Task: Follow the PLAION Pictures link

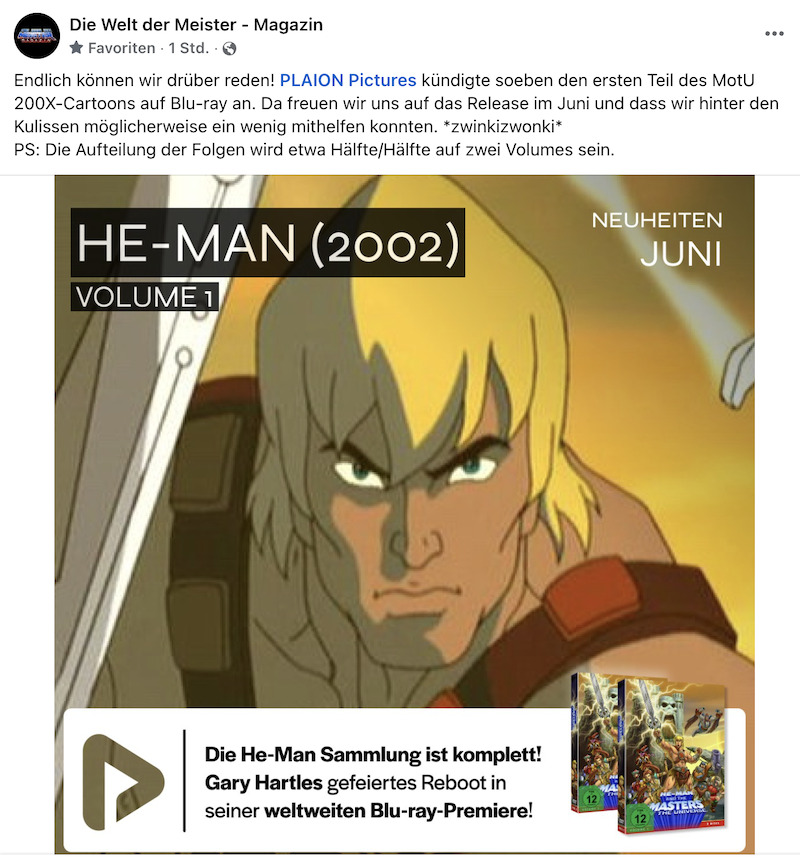Action: tap(348, 81)
